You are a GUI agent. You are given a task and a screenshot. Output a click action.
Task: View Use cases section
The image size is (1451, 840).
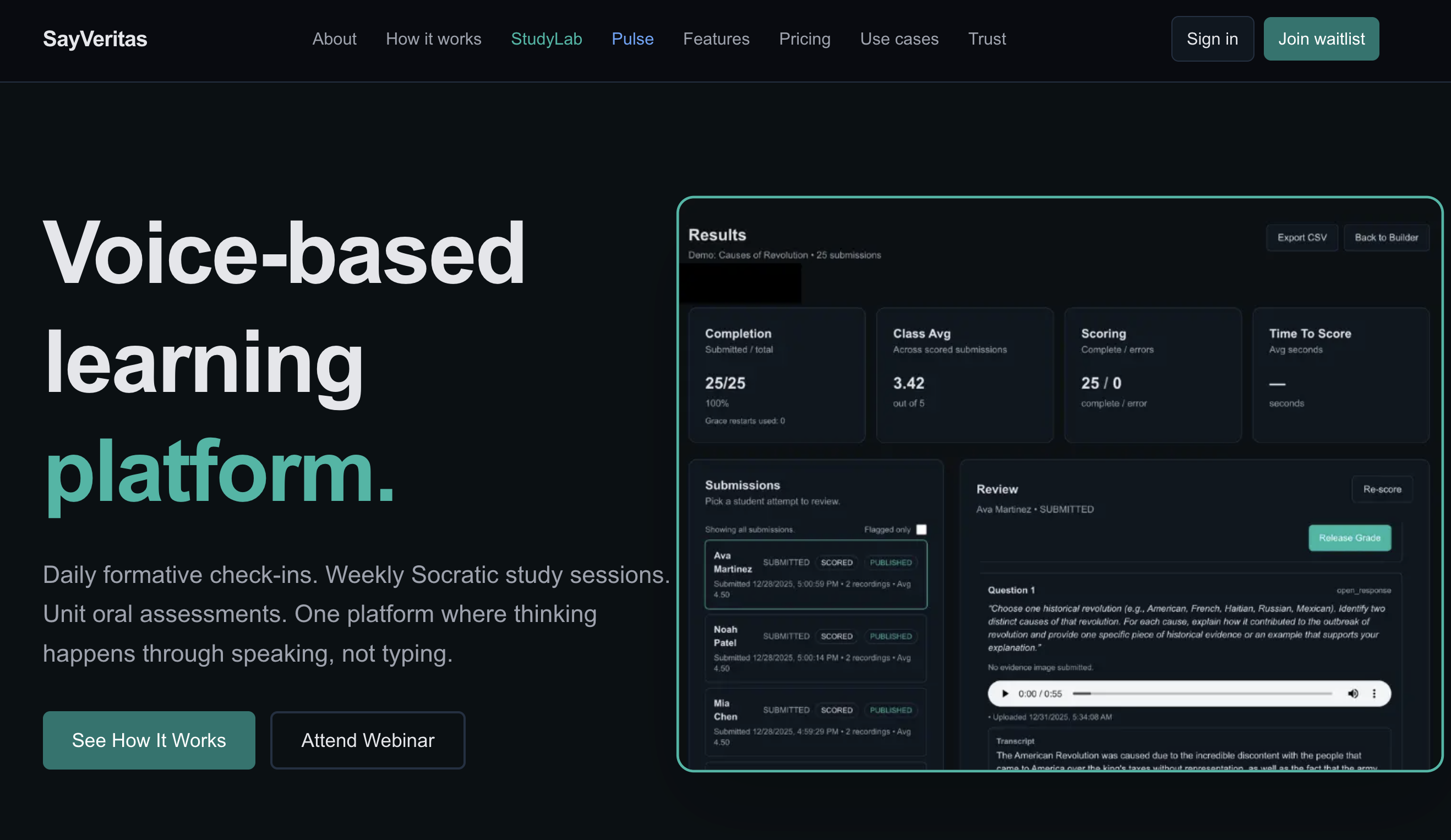899,39
